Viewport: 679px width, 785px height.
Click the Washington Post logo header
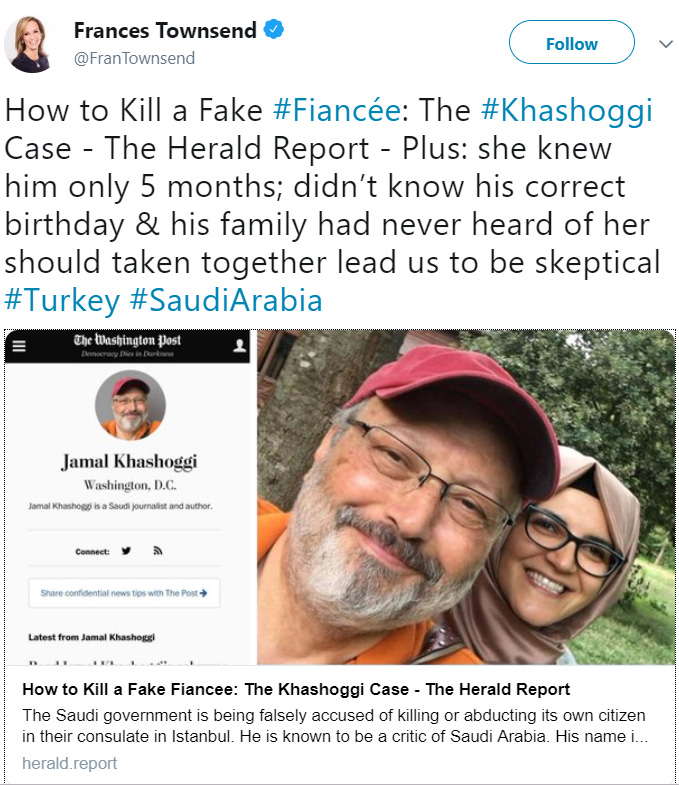[x=127, y=344]
